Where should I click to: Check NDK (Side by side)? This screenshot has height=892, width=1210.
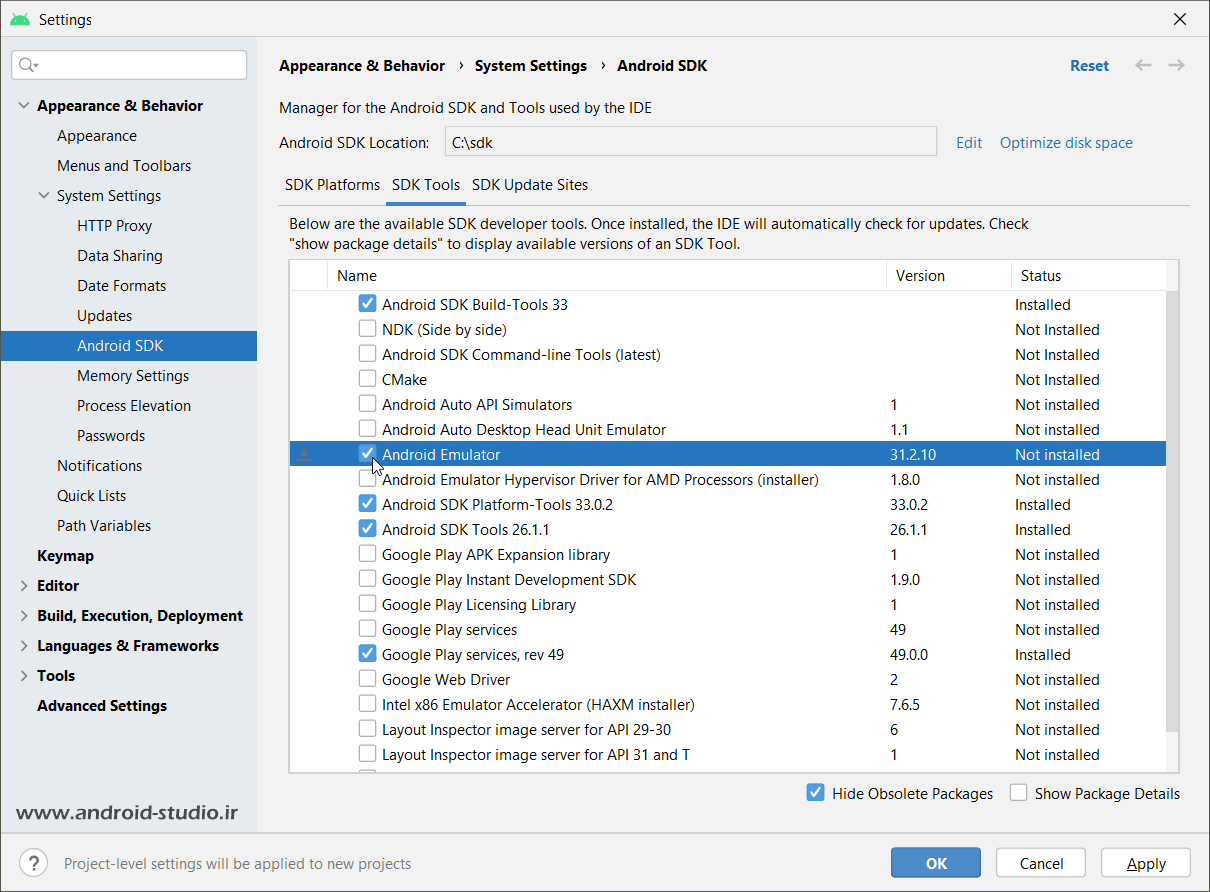point(367,329)
